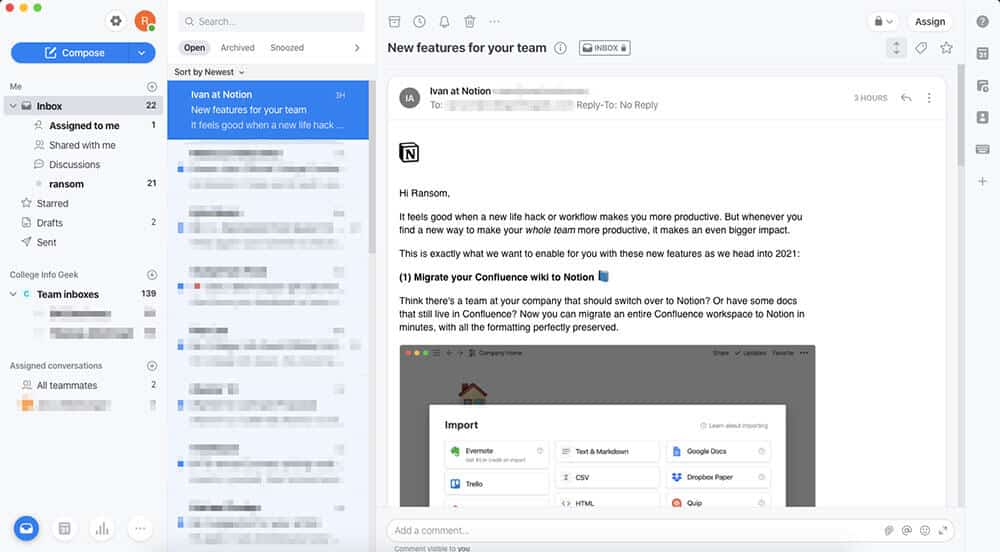This screenshot has width=1000, height=552.
Task: Collapse the Team inboxes tree
Action: (x=13, y=294)
